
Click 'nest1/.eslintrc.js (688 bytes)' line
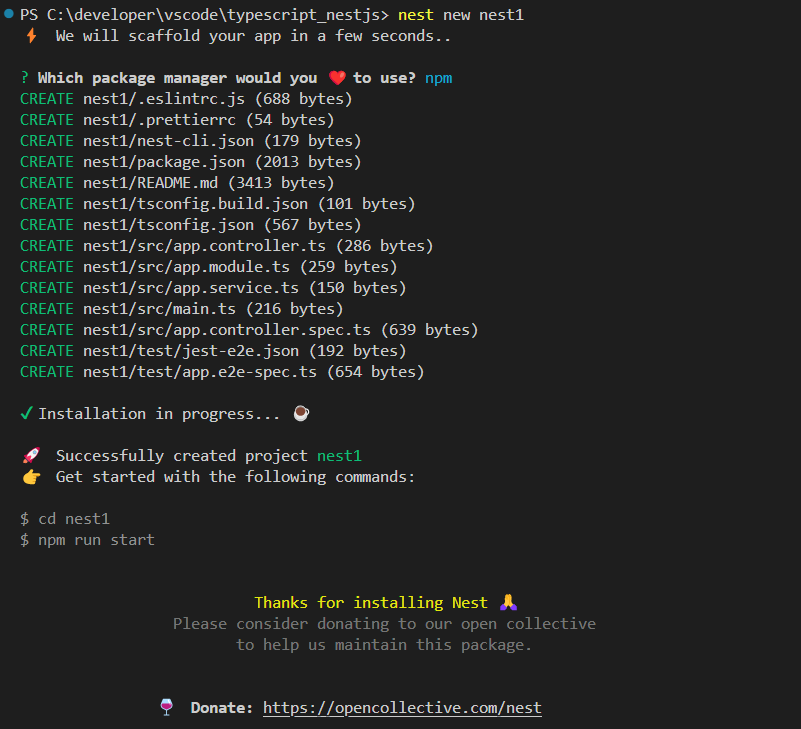[218, 99]
